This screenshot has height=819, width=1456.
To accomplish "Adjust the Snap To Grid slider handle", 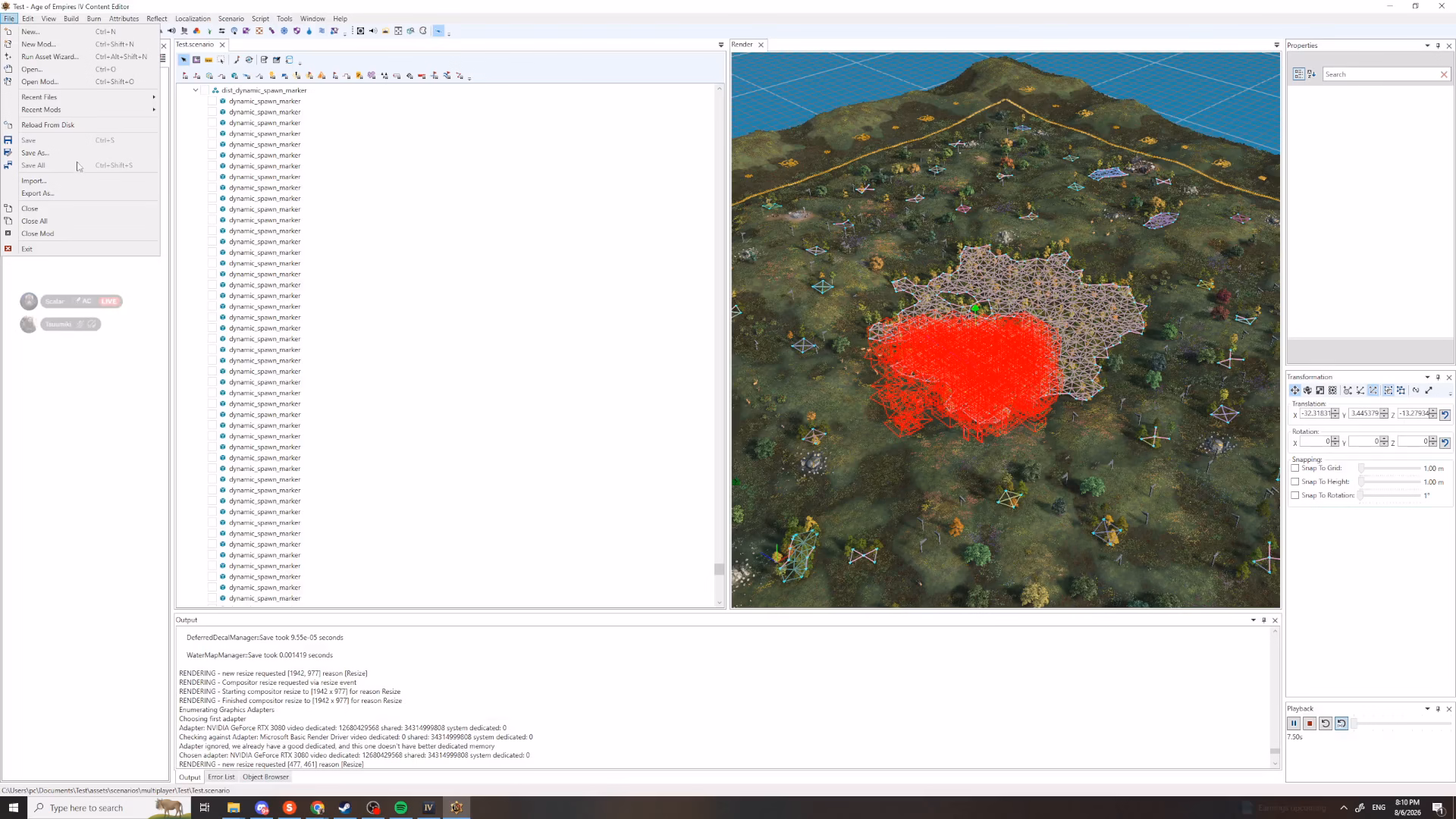I will 1361,468.
